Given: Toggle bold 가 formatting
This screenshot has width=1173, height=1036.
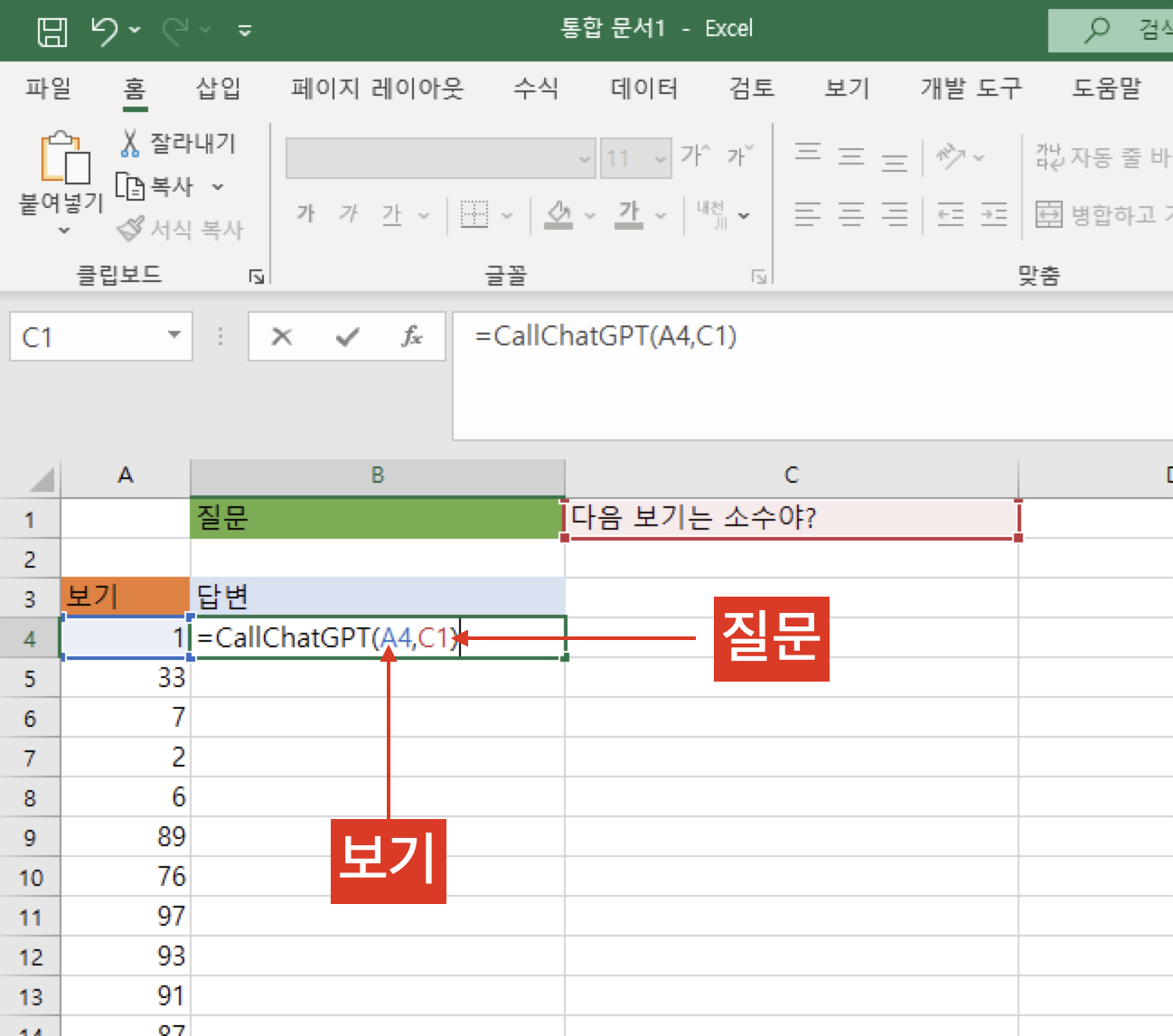Looking at the screenshot, I should point(306,214).
